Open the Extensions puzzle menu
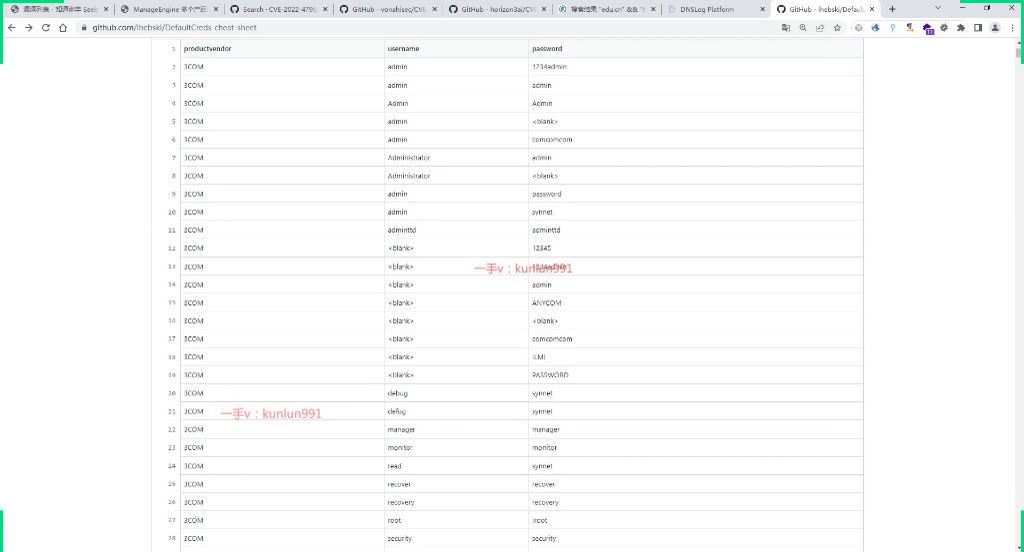1024x552 pixels. pos(961,28)
